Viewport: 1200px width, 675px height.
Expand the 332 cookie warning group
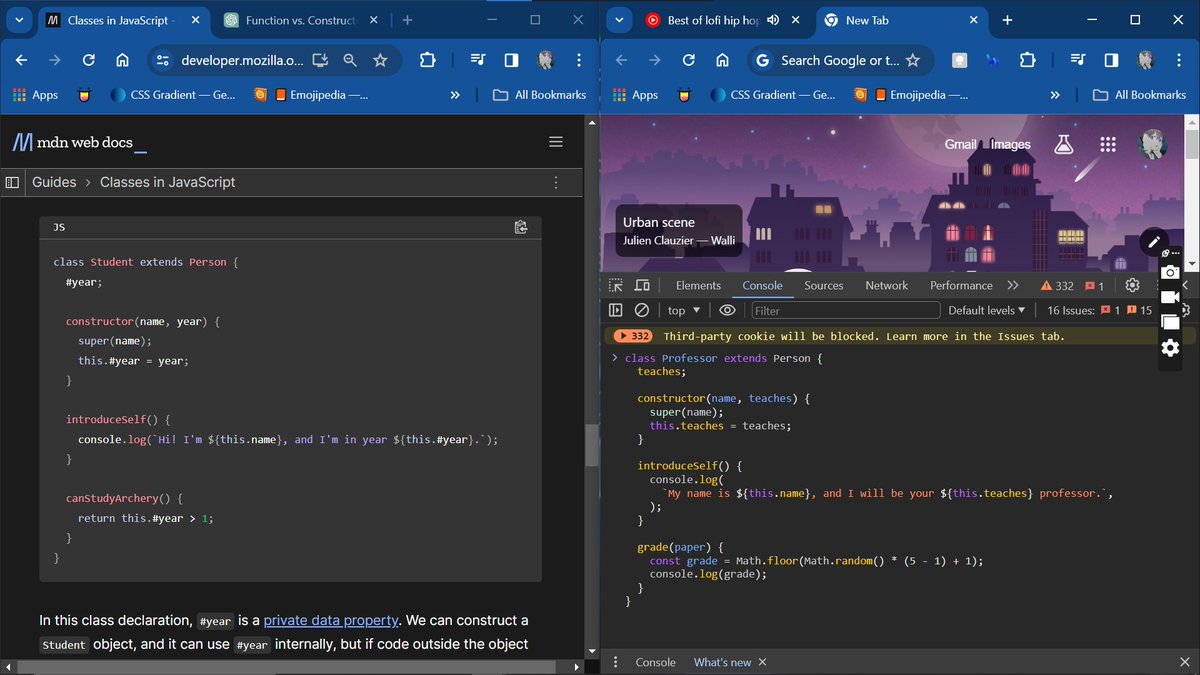tap(633, 336)
